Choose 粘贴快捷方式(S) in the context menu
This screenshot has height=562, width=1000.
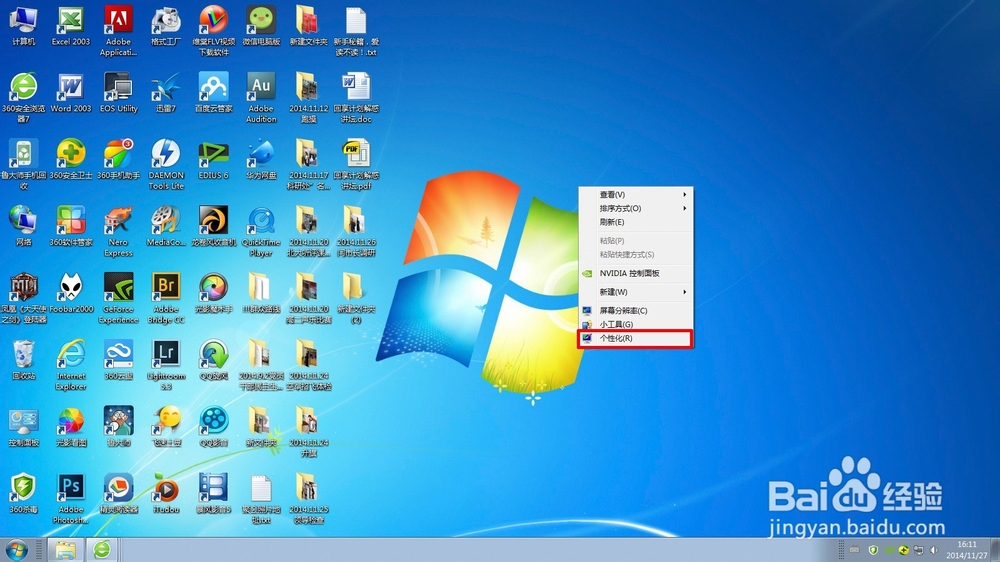point(635,255)
